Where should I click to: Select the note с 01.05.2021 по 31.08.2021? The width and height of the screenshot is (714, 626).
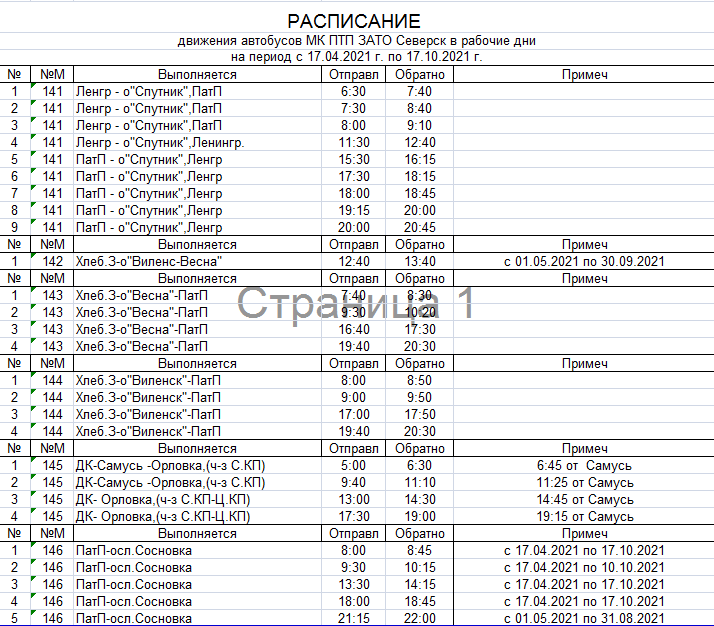click(584, 618)
